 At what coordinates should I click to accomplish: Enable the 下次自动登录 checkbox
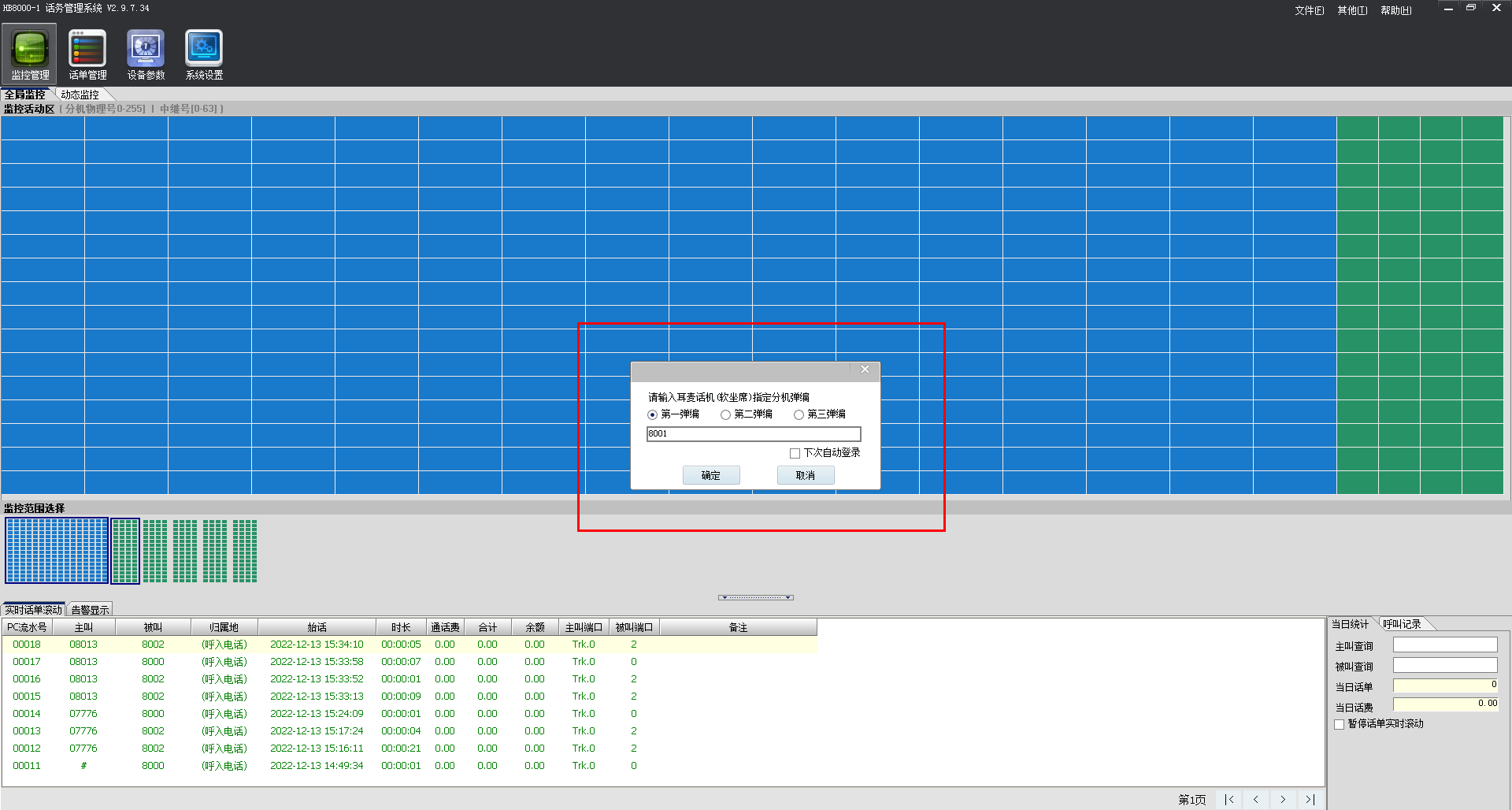tap(795, 453)
